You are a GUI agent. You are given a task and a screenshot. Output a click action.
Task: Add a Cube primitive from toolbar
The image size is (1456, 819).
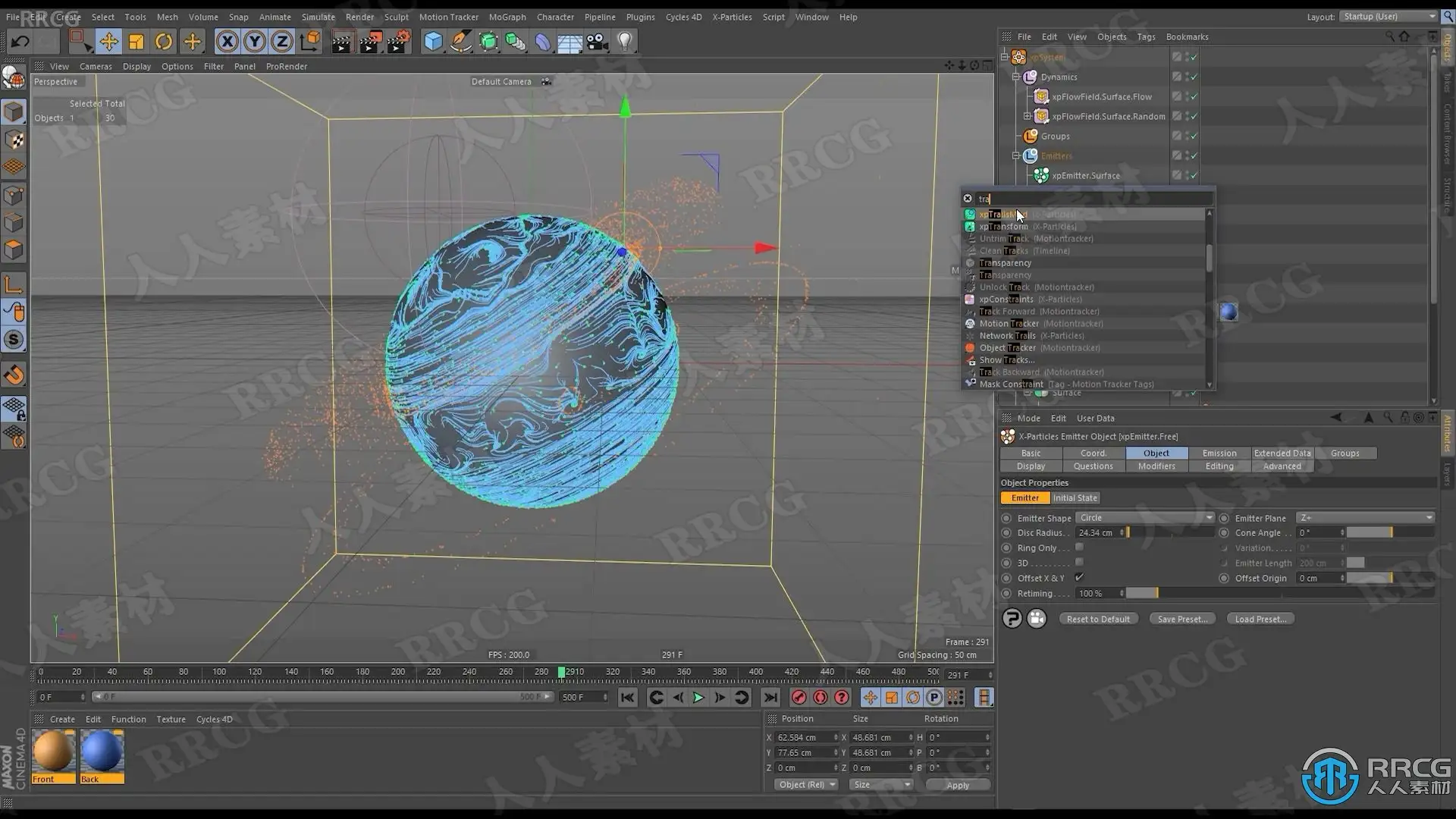click(x=433, y=42)
